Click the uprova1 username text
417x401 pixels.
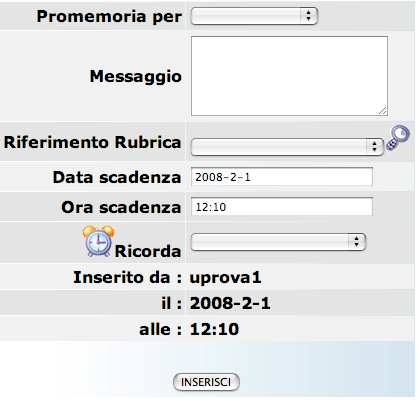(x=226, y=278)
